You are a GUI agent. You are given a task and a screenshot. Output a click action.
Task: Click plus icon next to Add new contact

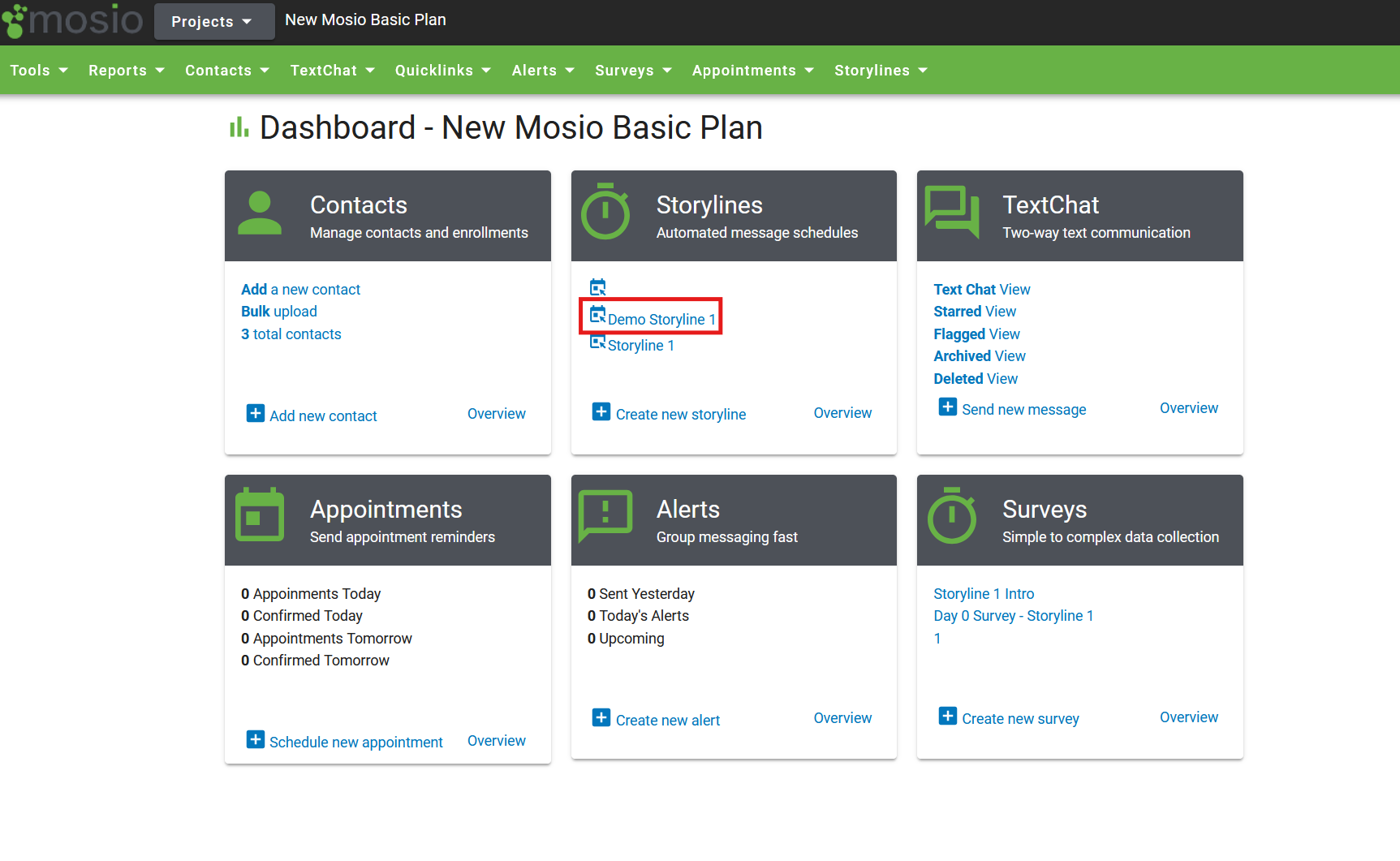[x=256, y=413]
